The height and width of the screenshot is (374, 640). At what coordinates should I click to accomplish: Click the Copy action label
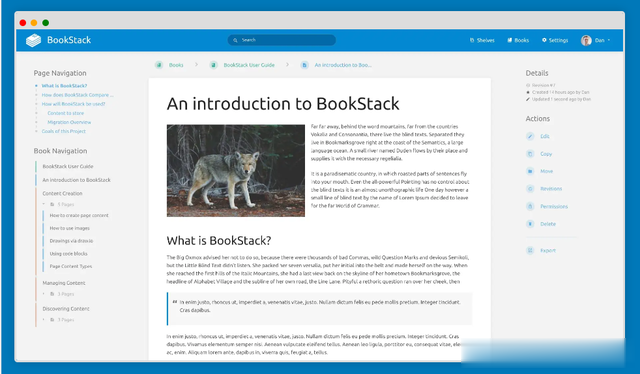[x=546, y=154]
